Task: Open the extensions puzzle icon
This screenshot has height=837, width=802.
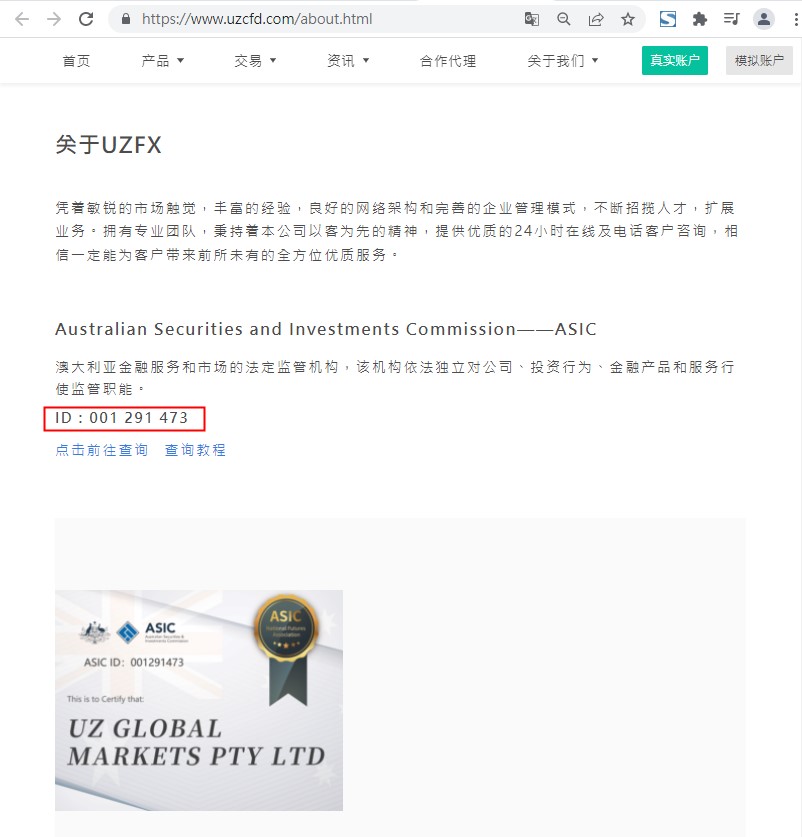Action: coord(699,20)
